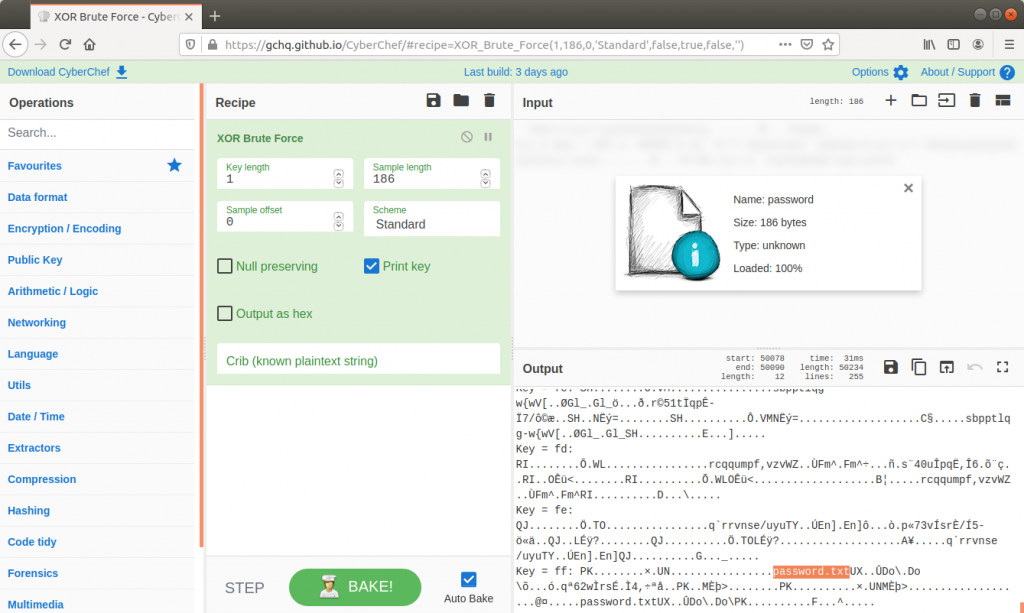Increment the Key length stepper
This screenshot has width=1024, height=613.
click(x=338, y=174)
